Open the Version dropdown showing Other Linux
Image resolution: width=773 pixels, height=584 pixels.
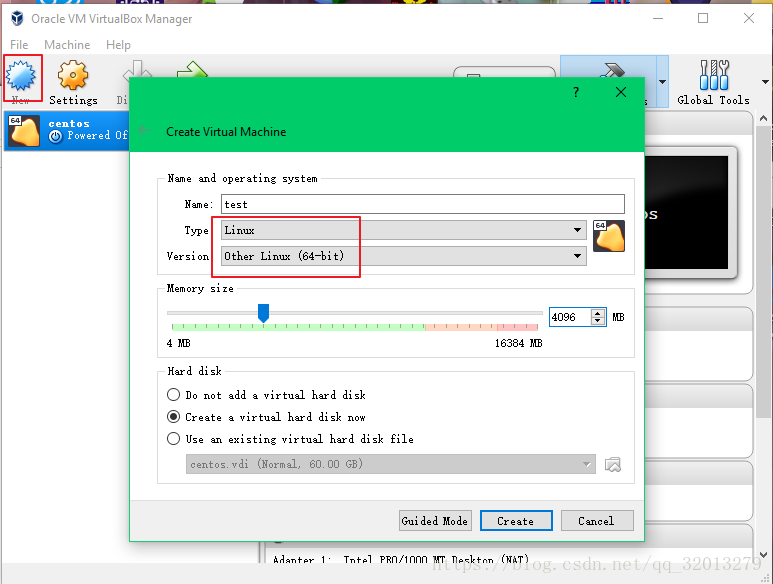tap(404, 256)
